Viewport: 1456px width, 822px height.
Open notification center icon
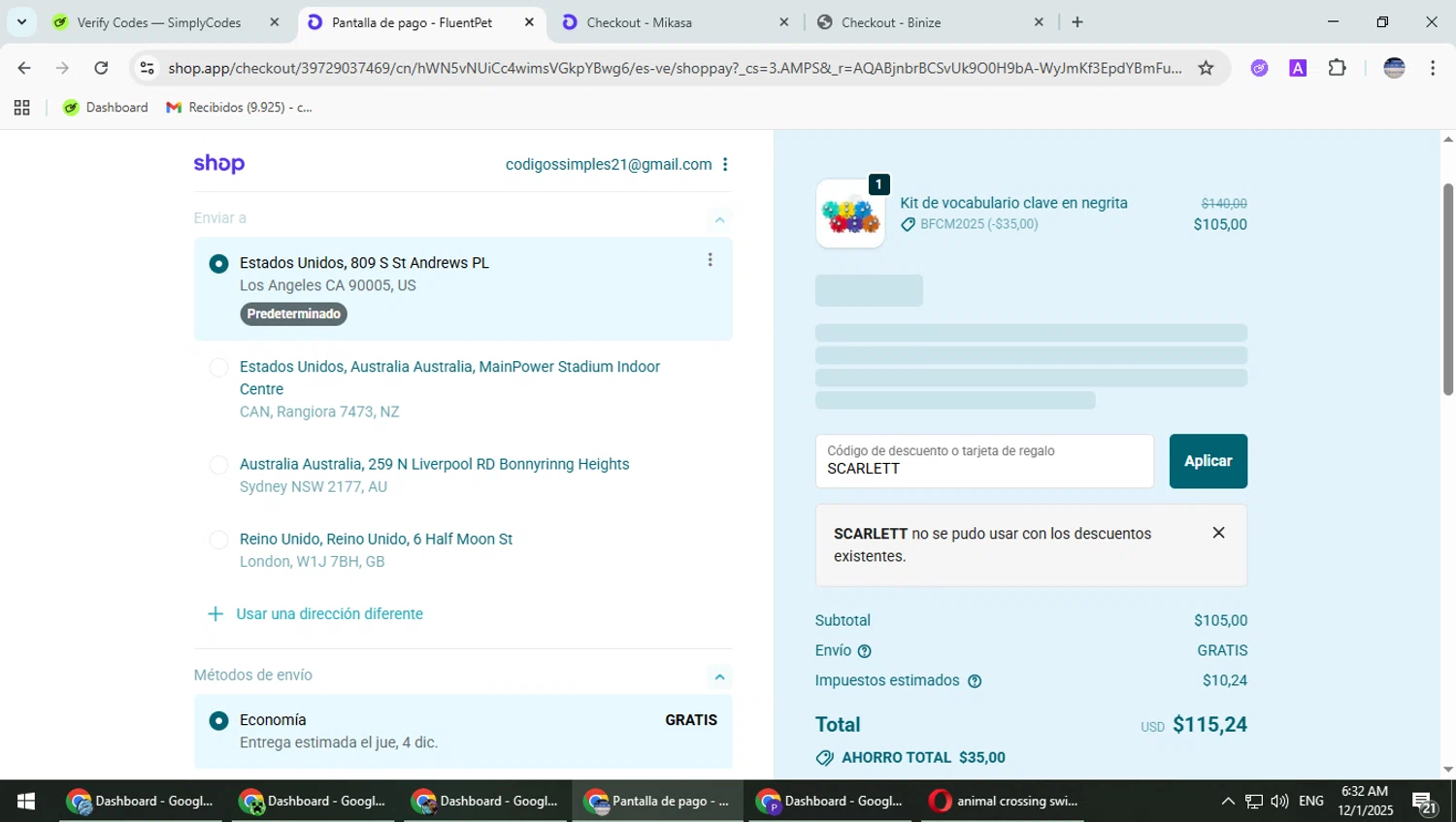pos(1425,802)
